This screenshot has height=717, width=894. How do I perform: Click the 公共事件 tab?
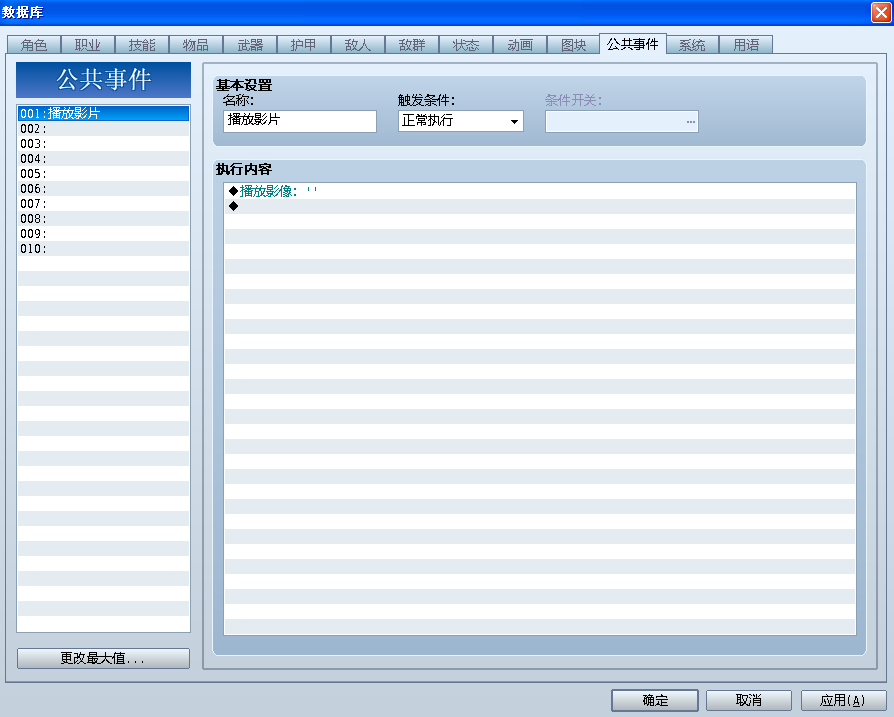tap(633, 44)
